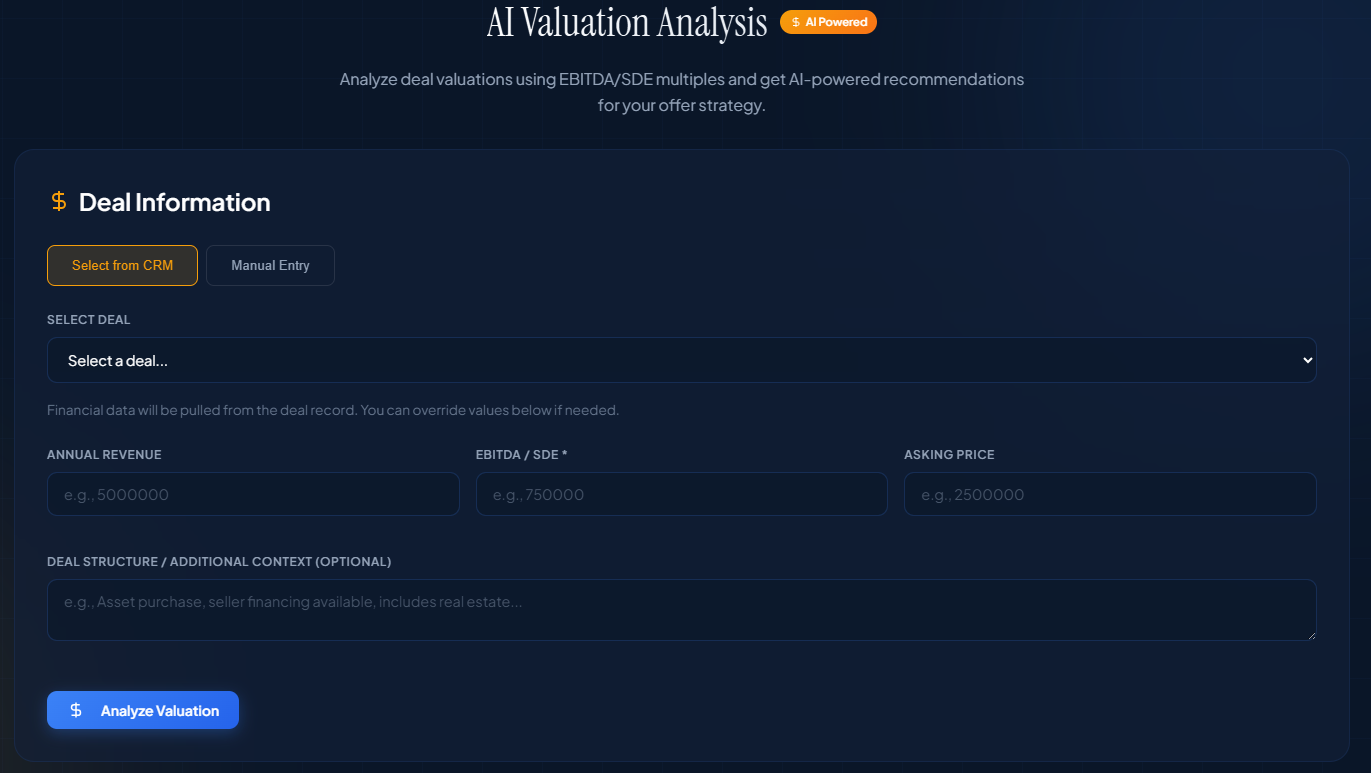Click the dollar symbol inside the orange badge
The width and height of the screenshot is (1371, 773).
click(x=797, y=21)
